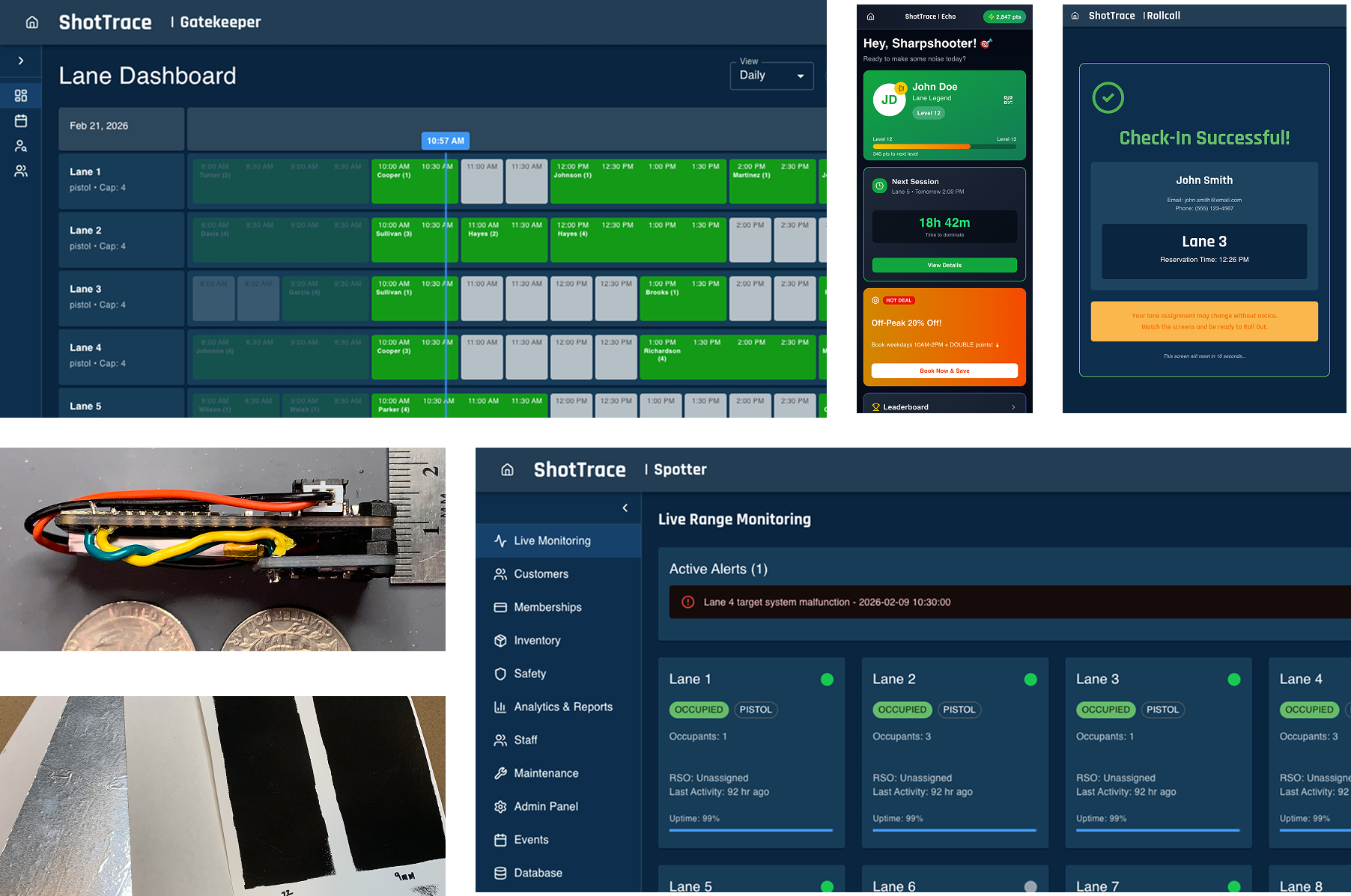
Task: Select the 10:57 AM timeline marker
Action: point(446,141)
